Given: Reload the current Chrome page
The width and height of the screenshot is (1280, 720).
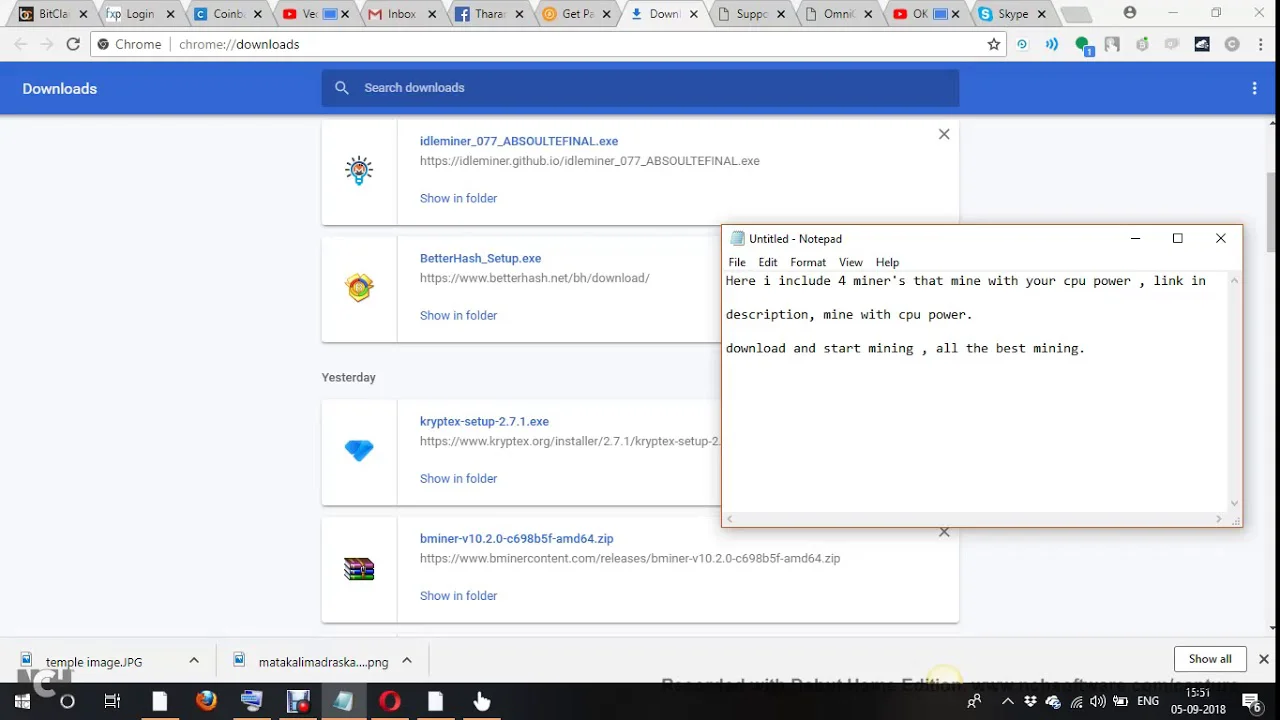Looking at the screenshot, I should pyautogui.click(x=73, y=44).
